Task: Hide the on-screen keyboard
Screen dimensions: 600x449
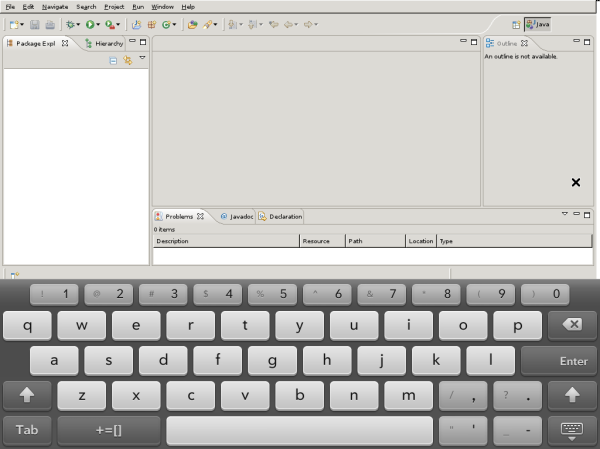Action: coord(572,431)
